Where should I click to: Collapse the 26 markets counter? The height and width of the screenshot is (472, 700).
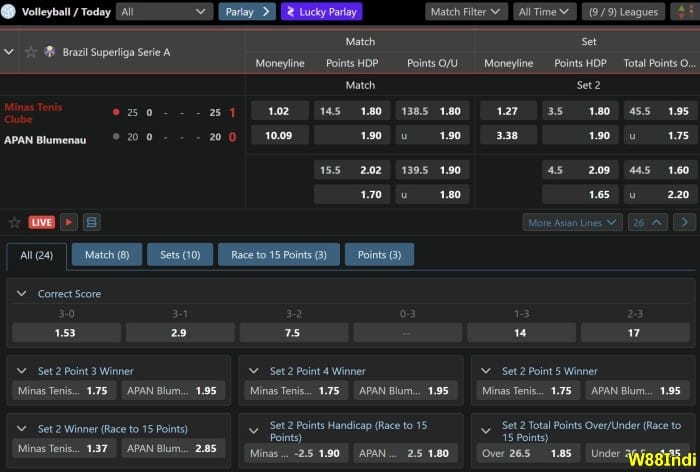point(647,222)
